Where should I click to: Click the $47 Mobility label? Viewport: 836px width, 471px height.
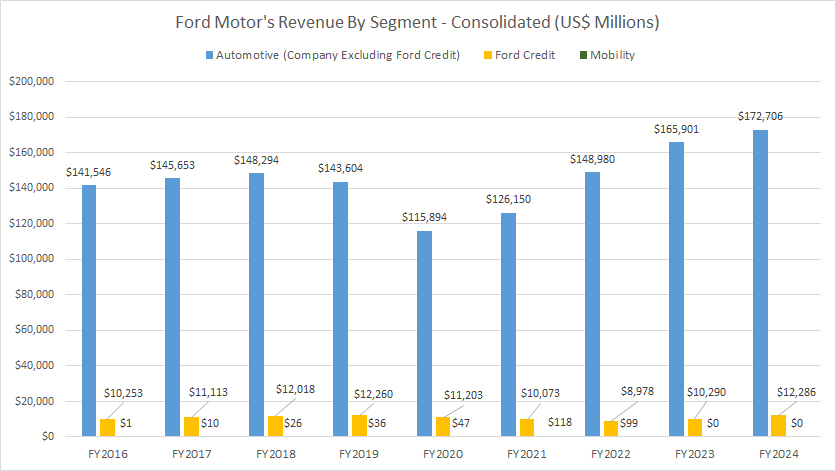(461, 424)
